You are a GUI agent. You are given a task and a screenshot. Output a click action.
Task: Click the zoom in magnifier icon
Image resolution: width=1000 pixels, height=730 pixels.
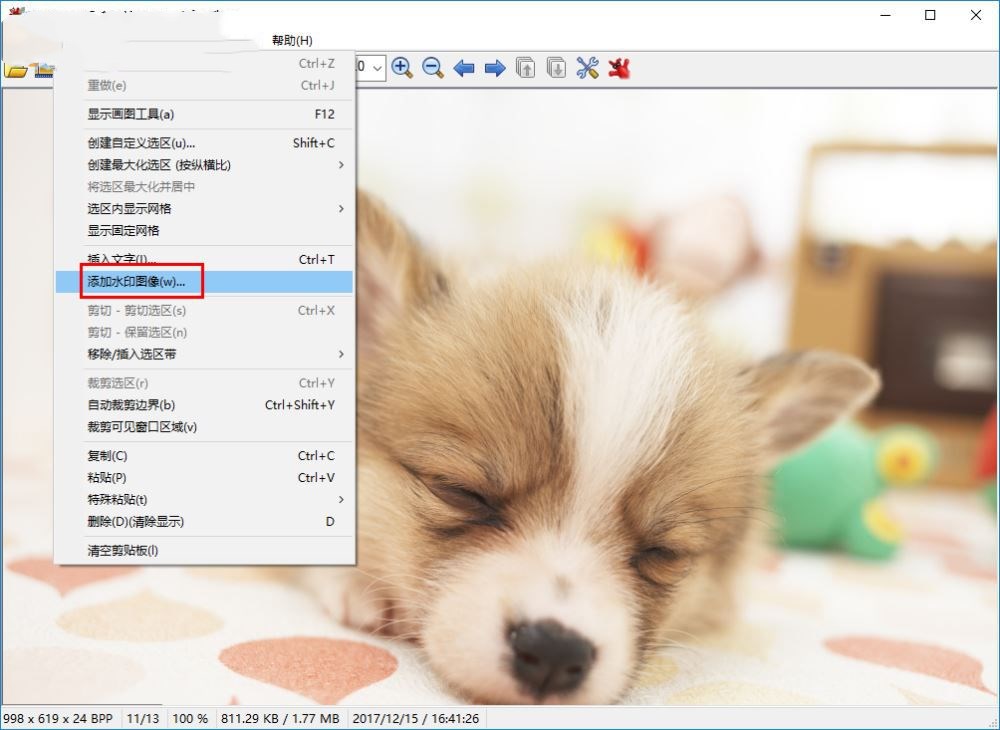tap(402, 68)
